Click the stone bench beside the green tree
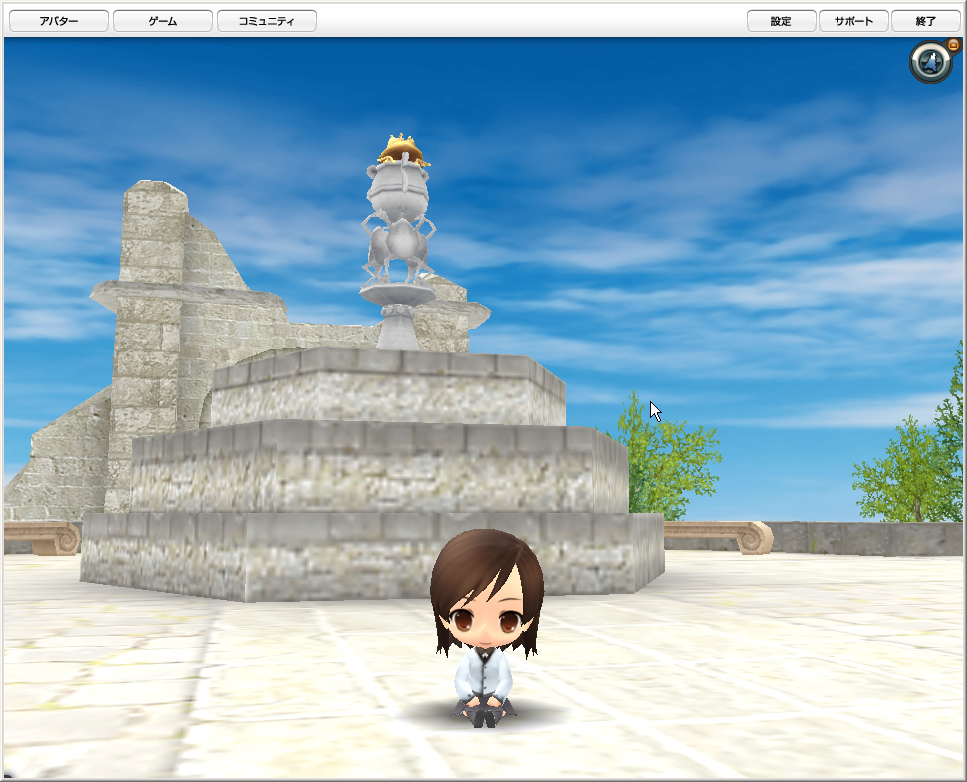This screenshot has width=967, height=782. click(x=718, y=536)
